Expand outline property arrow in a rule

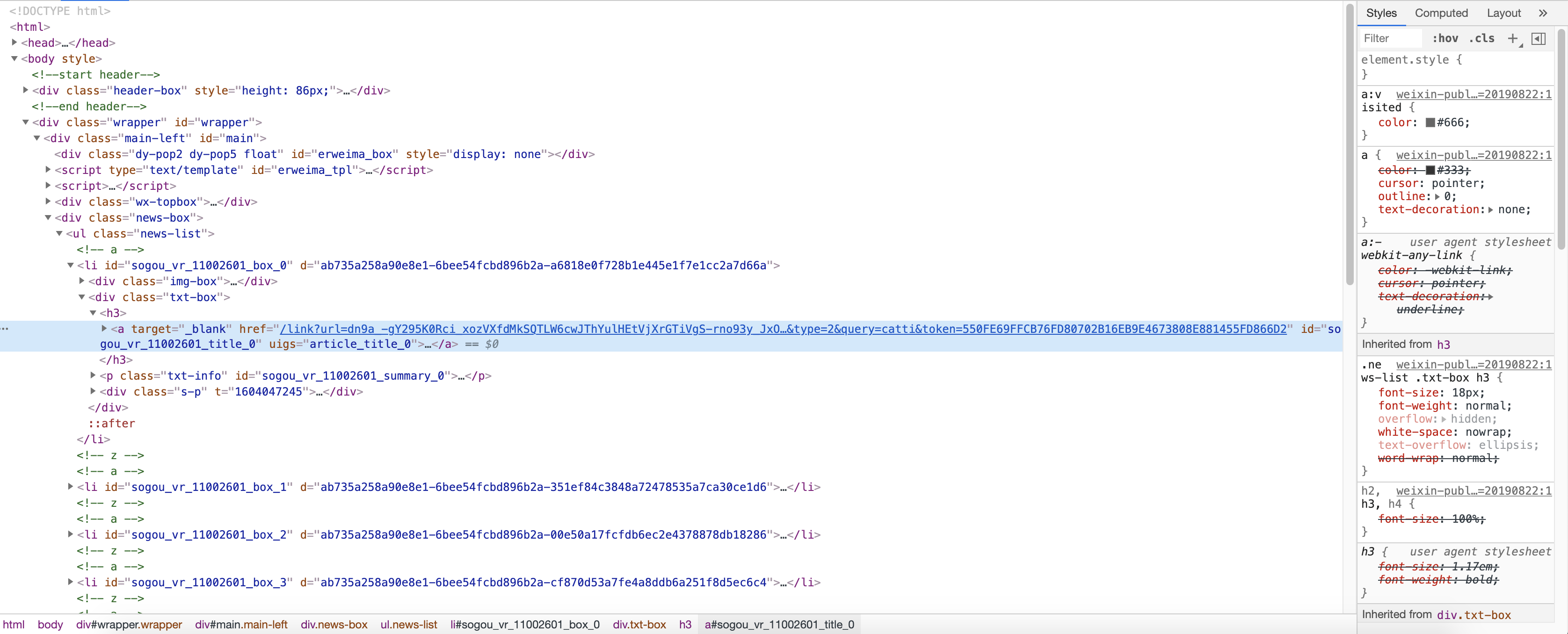[1437, 196]
